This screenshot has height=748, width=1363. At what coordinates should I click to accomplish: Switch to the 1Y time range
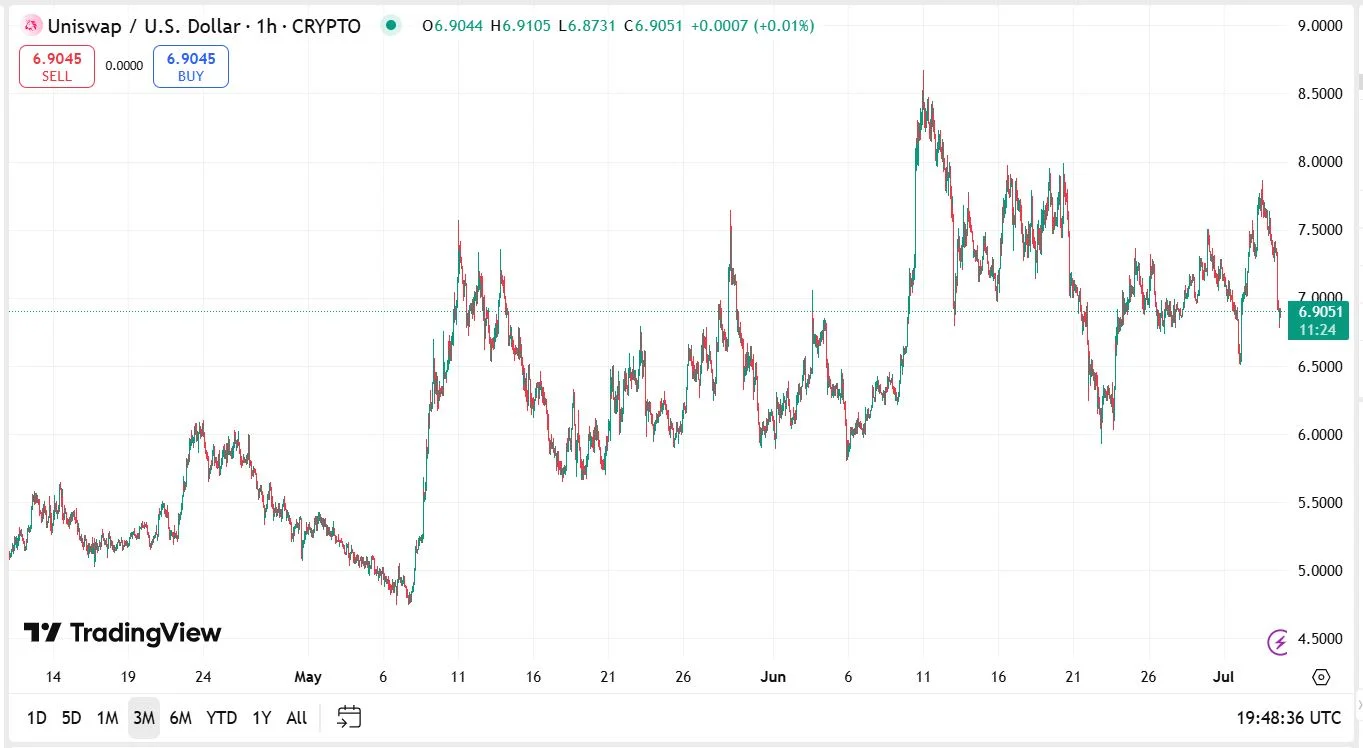262,717
